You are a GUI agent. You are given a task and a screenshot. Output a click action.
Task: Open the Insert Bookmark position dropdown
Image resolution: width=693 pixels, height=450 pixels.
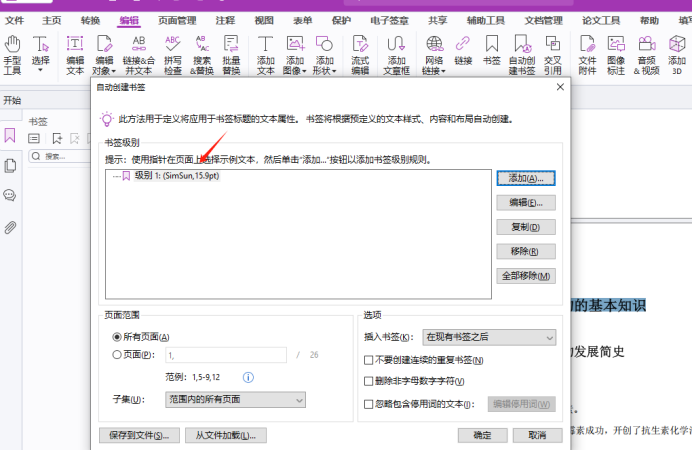tap(488, 338)
